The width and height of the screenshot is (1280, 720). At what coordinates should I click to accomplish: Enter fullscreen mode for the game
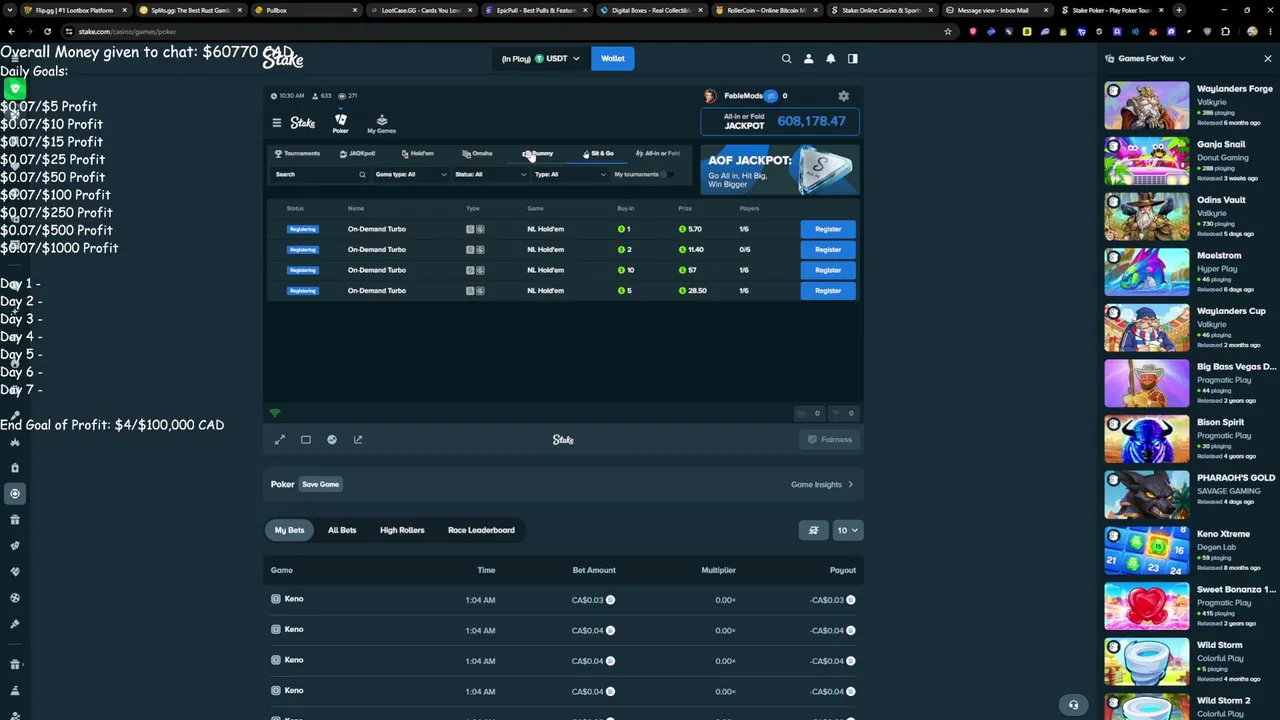[280, 440]
